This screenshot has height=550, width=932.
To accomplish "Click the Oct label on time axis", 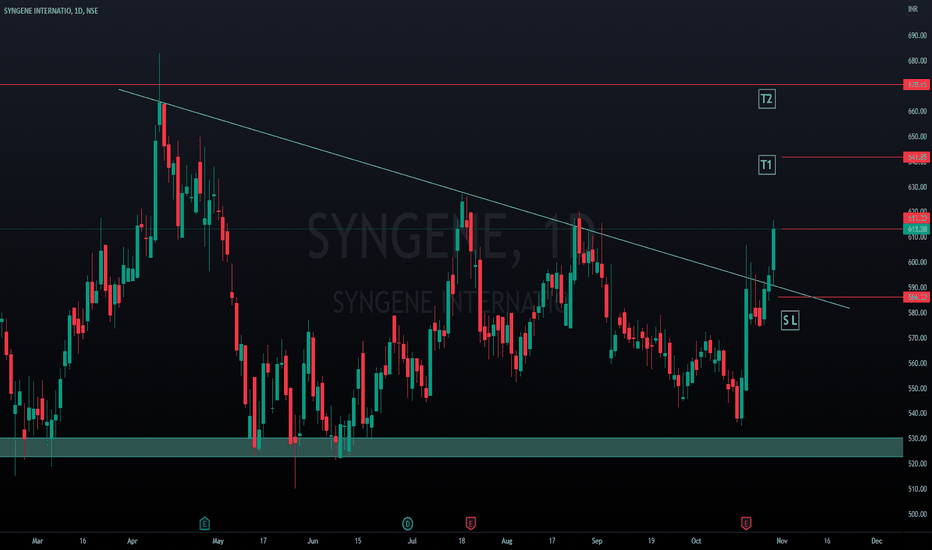I will point(696,541).
